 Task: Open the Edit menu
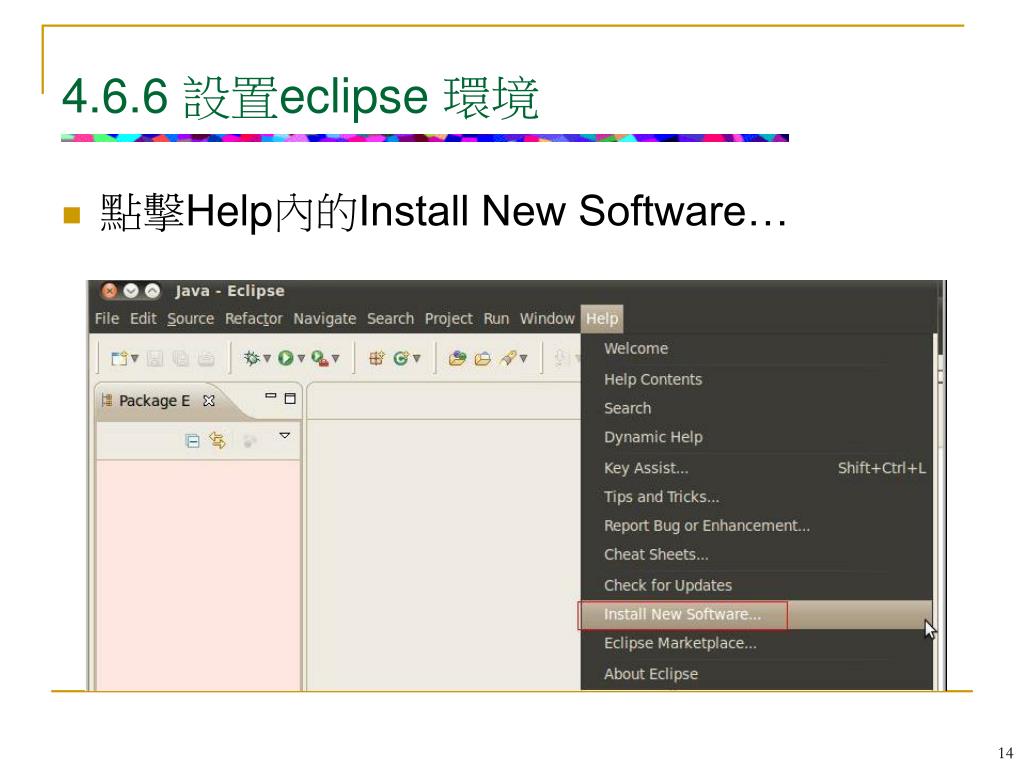tap(143, 318)
